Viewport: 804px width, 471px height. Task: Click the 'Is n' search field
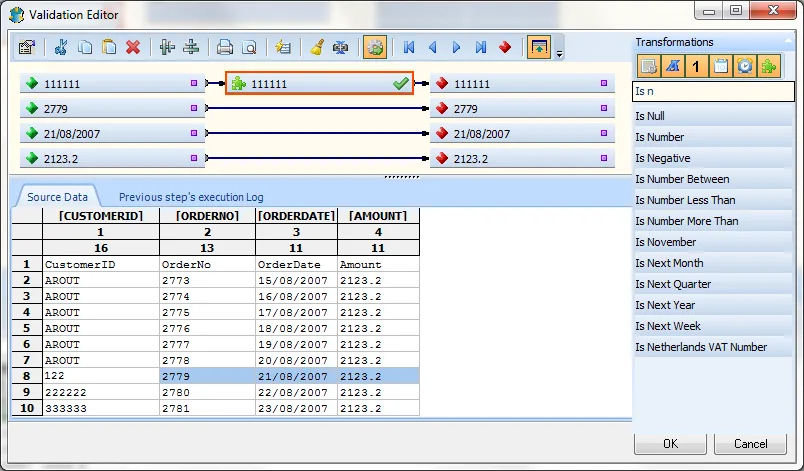pos(713,91)
